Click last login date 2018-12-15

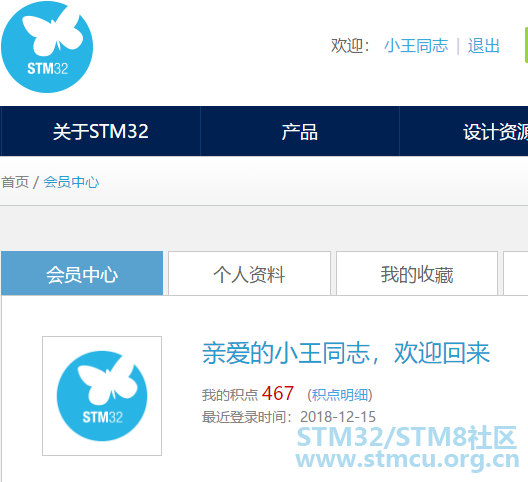[338, 417]
